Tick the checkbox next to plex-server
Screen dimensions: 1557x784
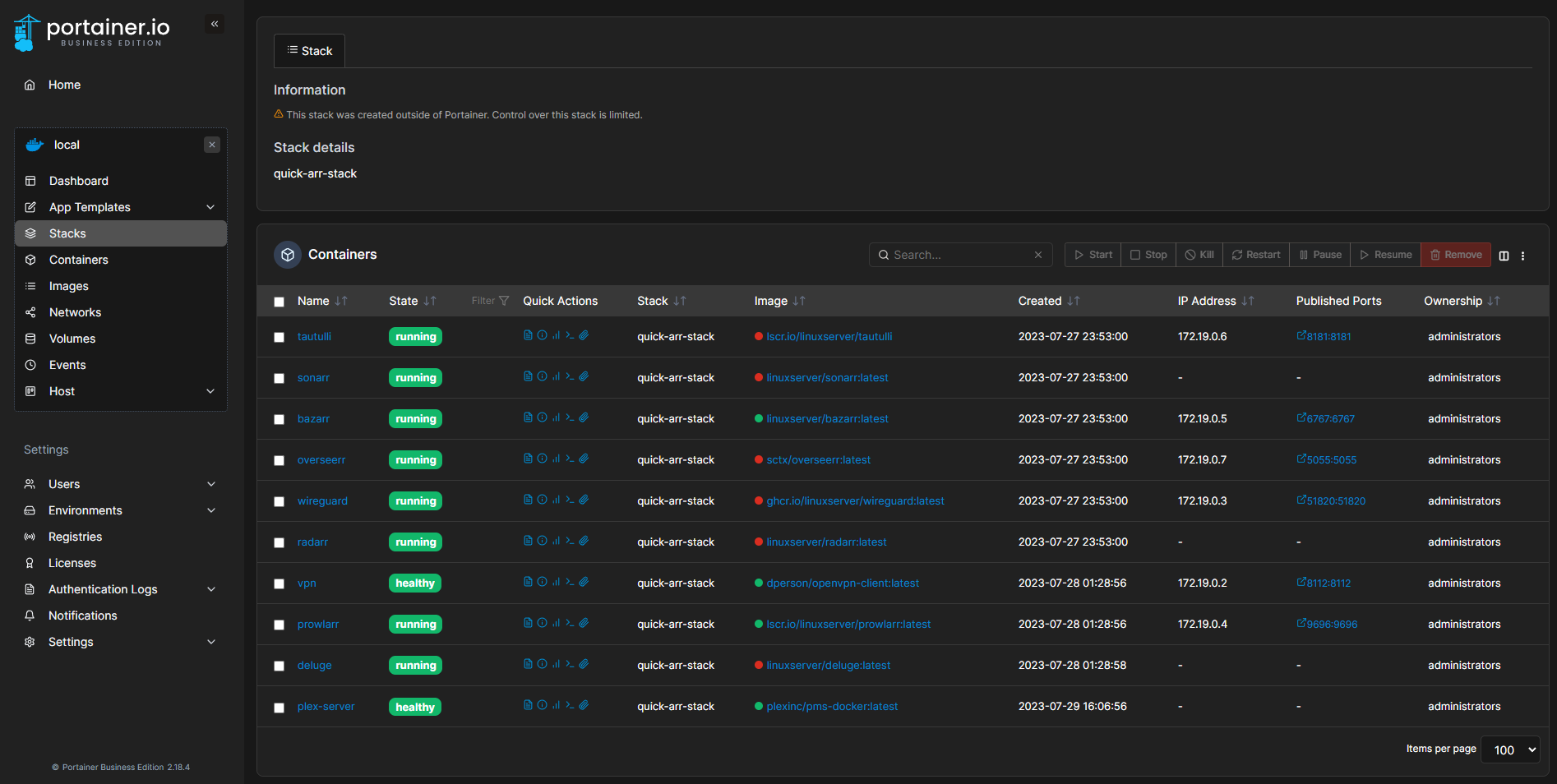coord(279,707)
